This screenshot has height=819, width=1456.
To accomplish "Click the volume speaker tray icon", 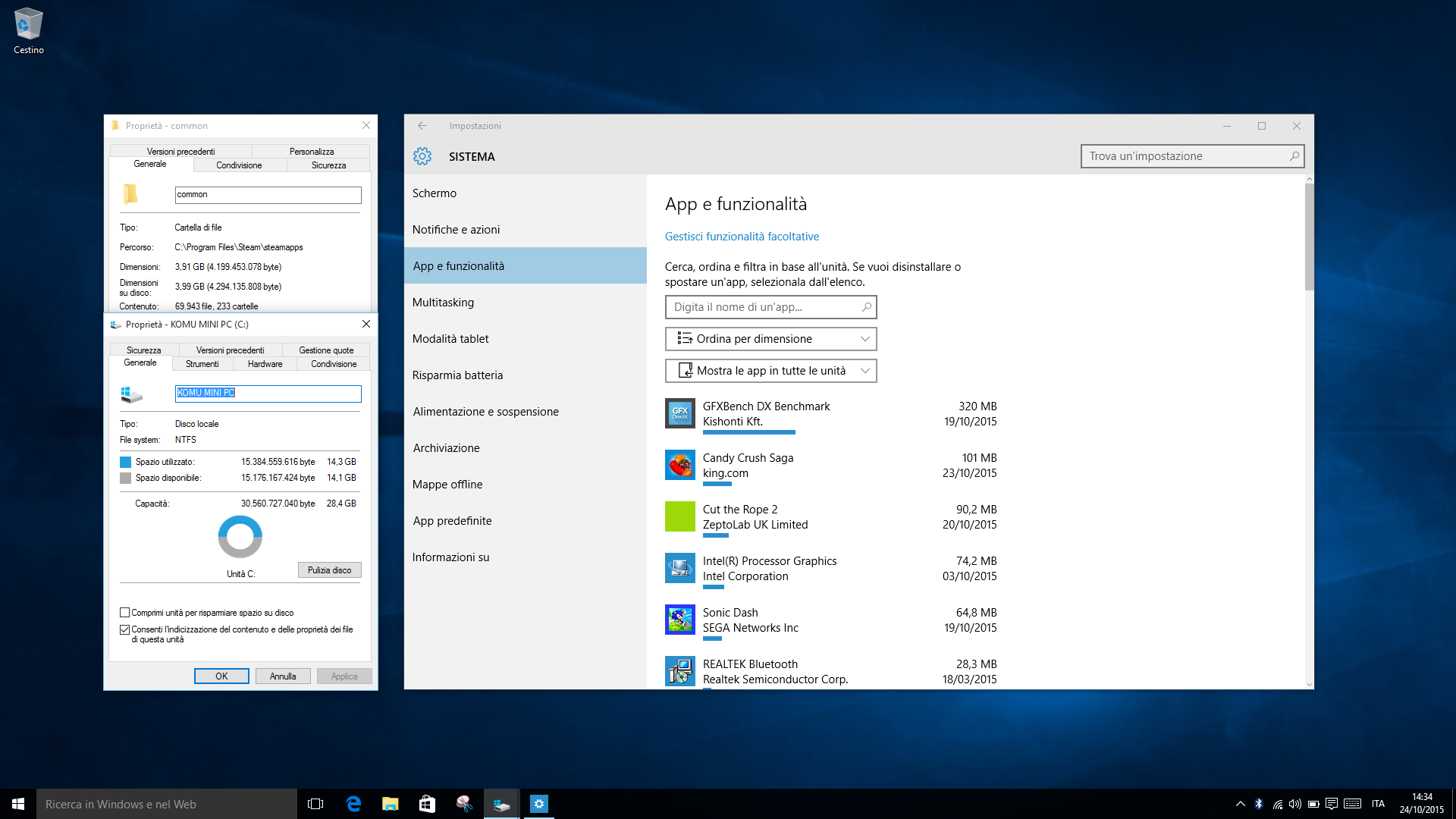I will [x=1295, y=804].
